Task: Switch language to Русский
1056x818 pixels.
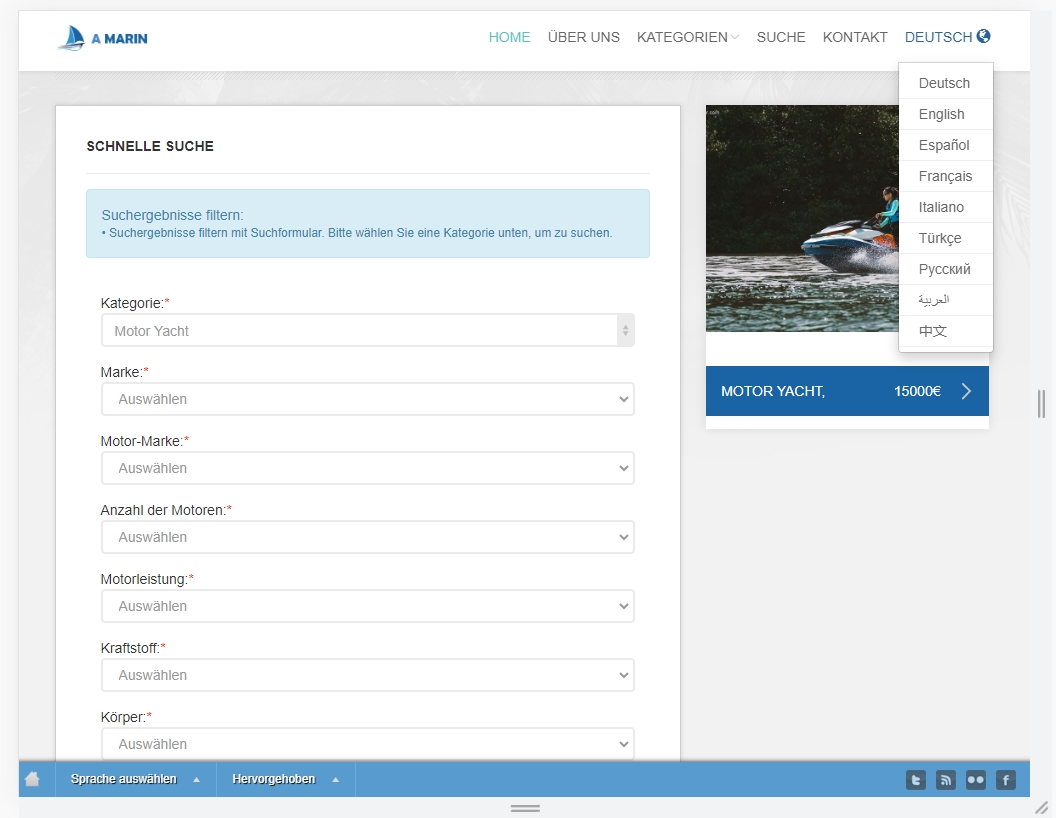Action: click(946, 269)
